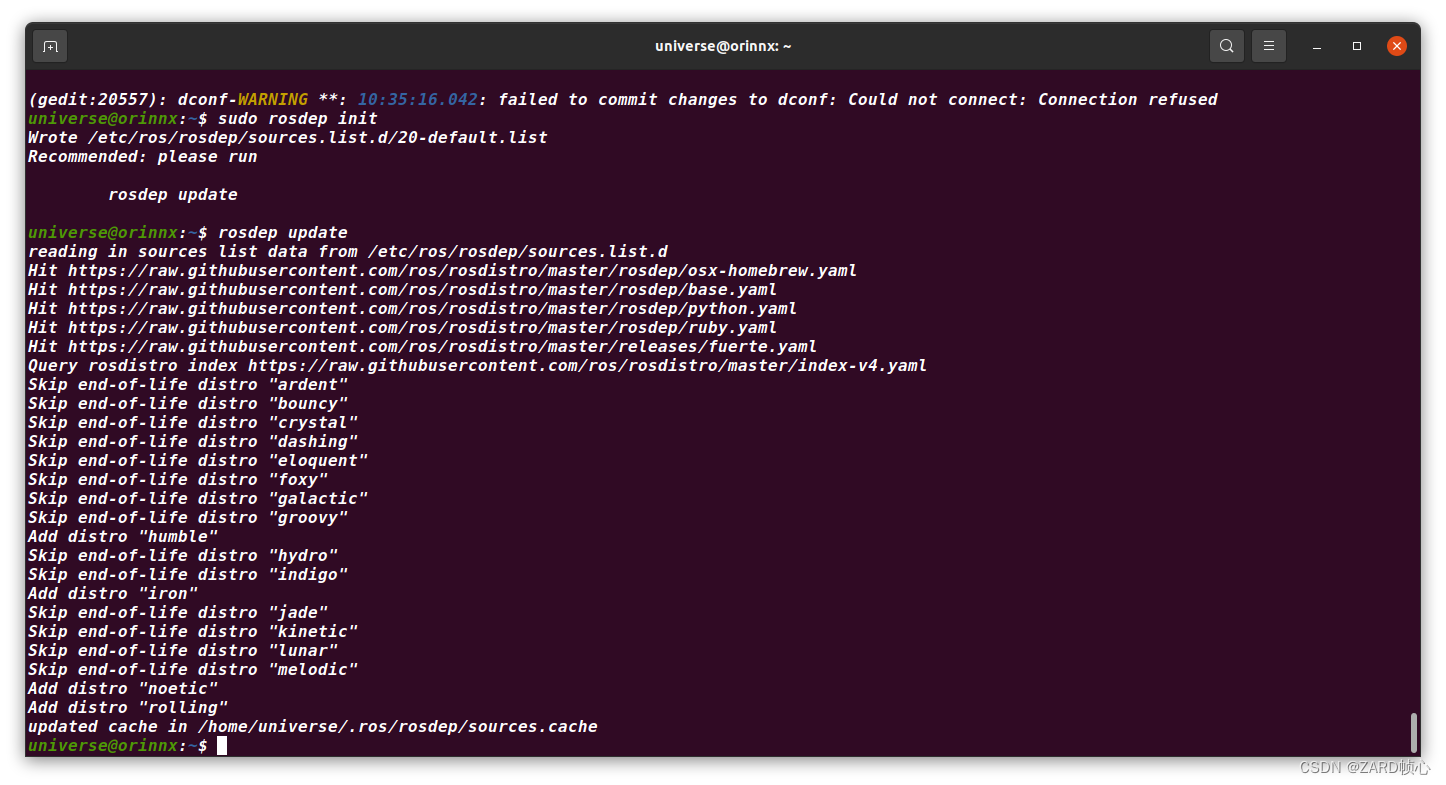Click the window title universe@orinnx
The height and width of the screenshot is (785, 1446).
click(723, 46)
